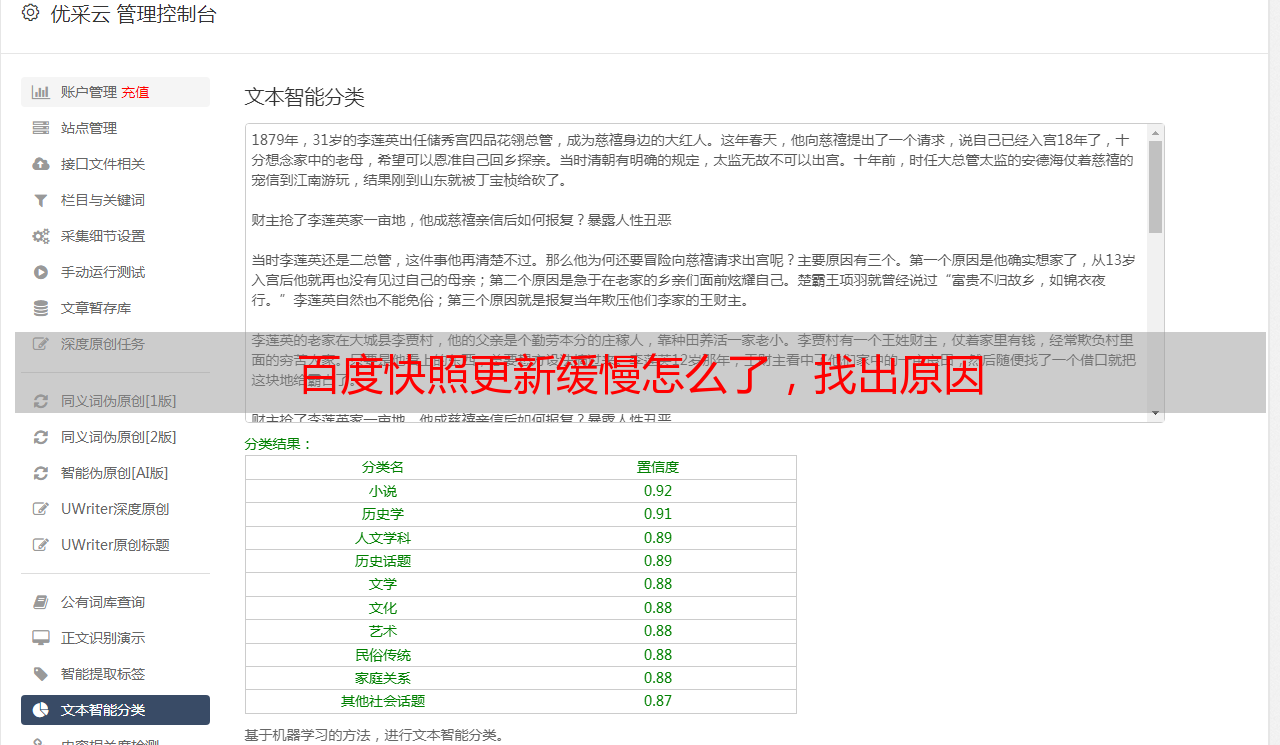Click the filter icon for 栏目与关键词
Viewport: 1280px width, 745px height.
pyautogui.click(x=41, y=200)
